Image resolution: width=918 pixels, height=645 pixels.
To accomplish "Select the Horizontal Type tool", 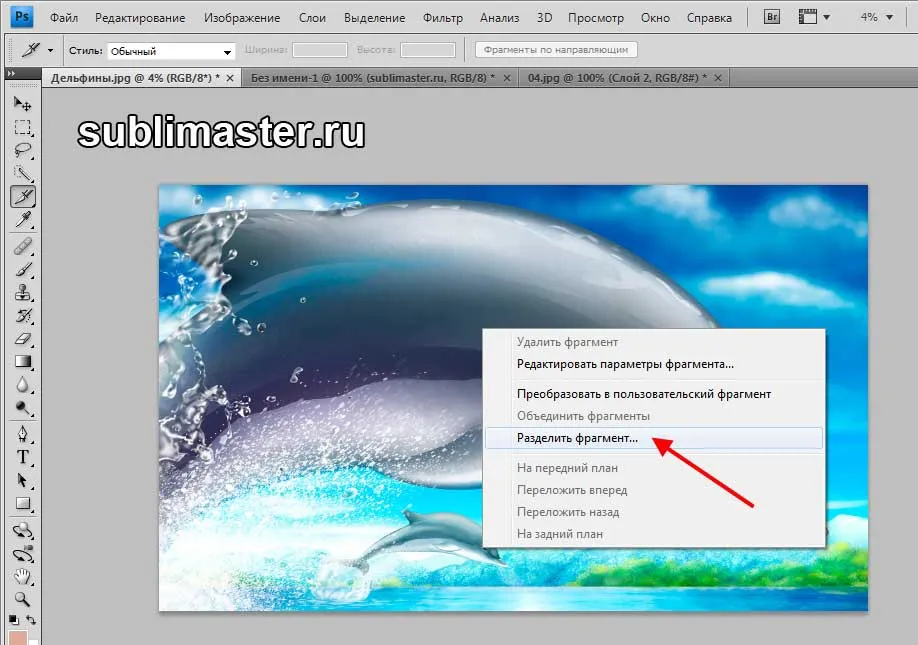I will coord(22,457).
